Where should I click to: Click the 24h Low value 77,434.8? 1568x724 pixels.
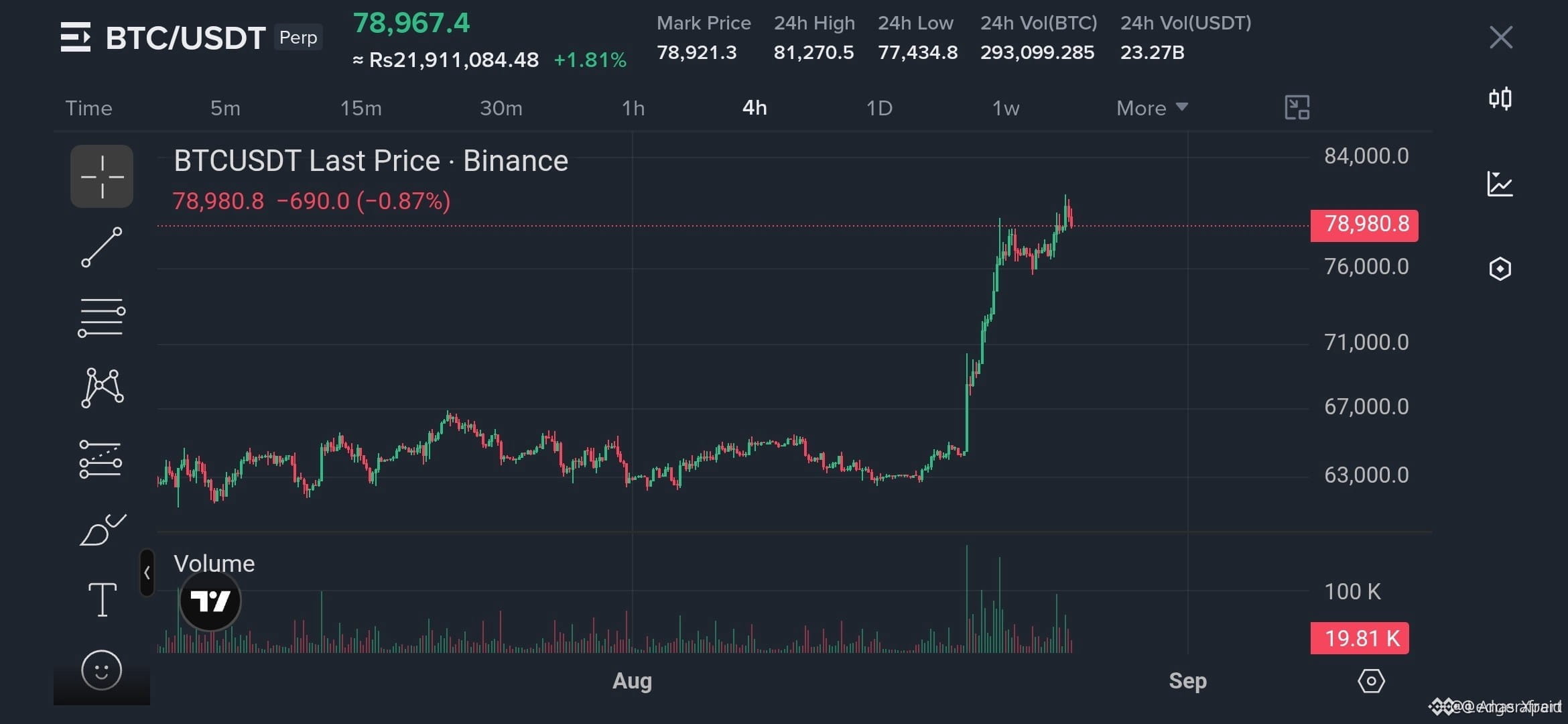[918, 52]
